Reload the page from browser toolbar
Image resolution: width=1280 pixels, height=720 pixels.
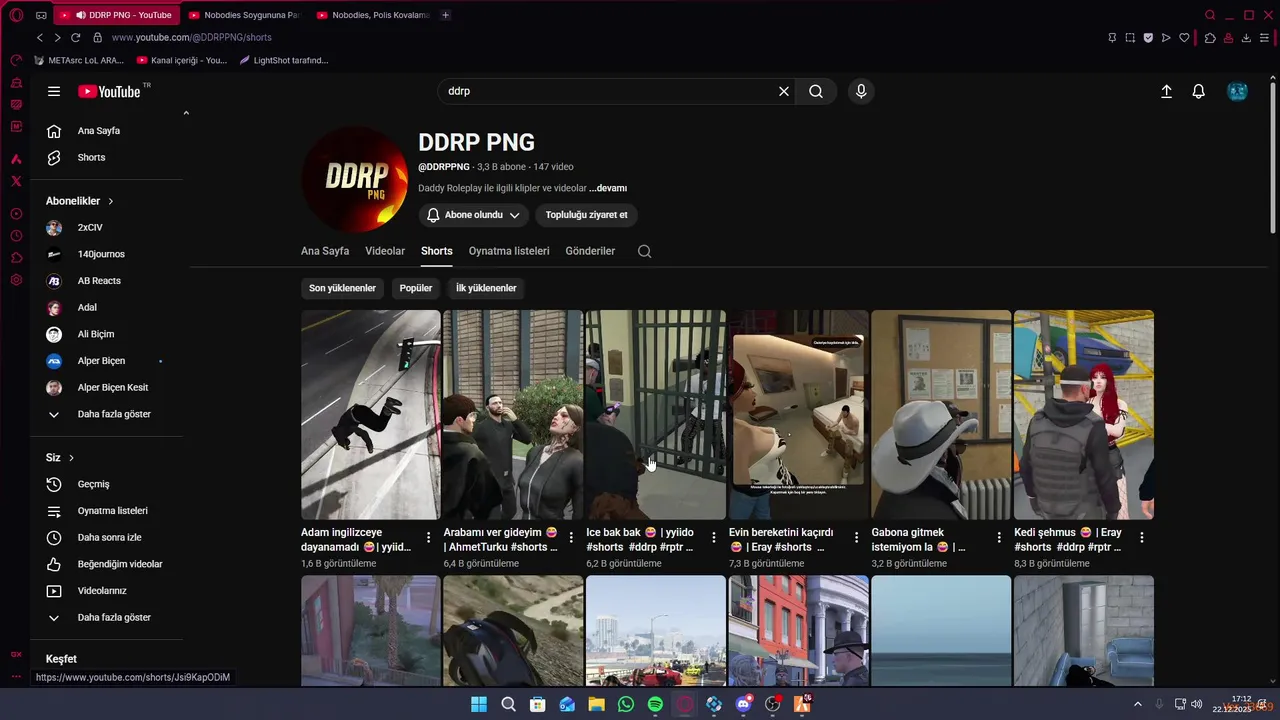[x=75, y=37]
